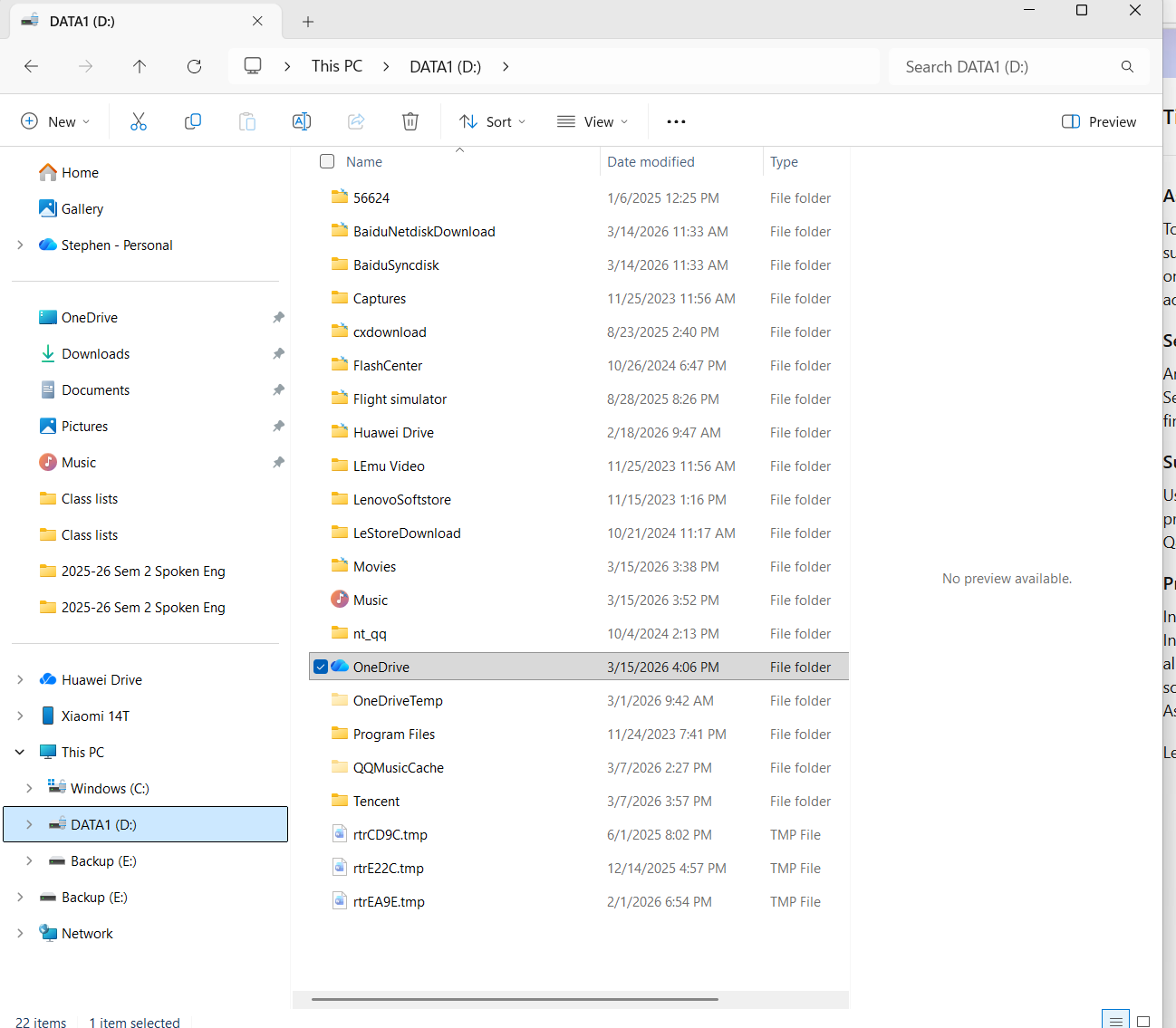Viewport: 1176px width, 1028px height.
Task: Select the Movies folder
Action: [x=579, y=566]
